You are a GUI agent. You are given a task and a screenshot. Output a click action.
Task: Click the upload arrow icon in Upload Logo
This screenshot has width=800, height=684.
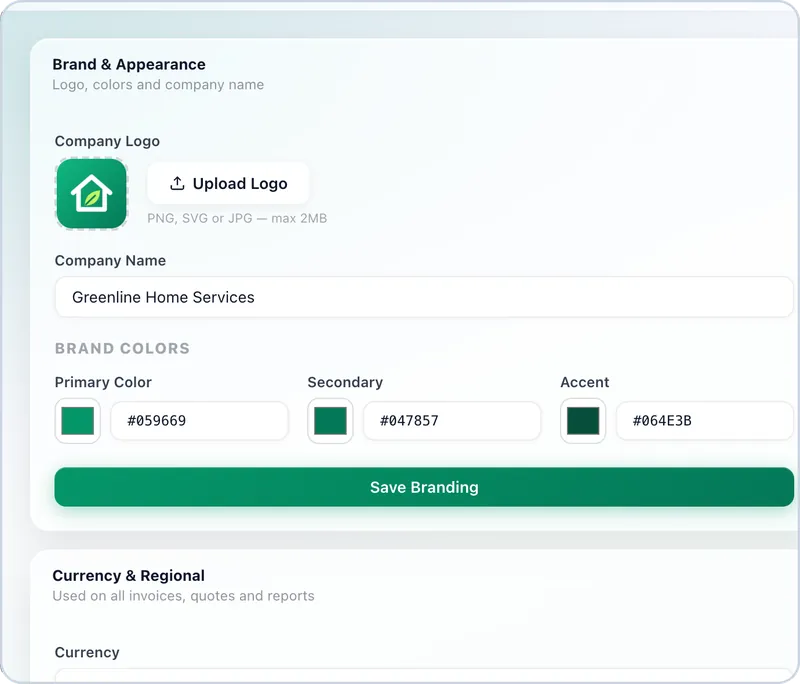coord(177,183)
